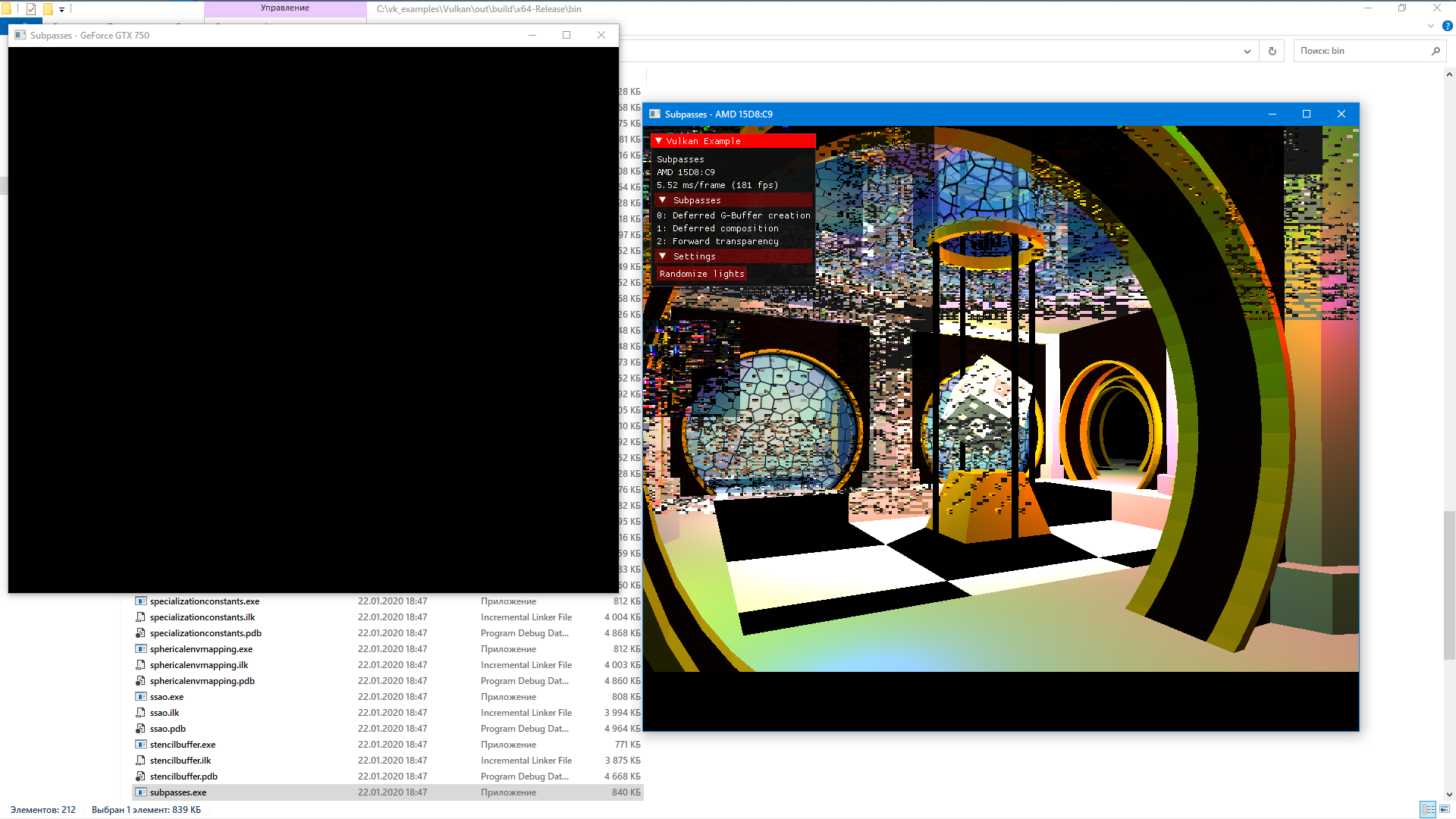Image resolution: width=1456 pixels, height=819 pixels.
Task: Click the ssao.pdb file icon
Action: click(140, 729)
